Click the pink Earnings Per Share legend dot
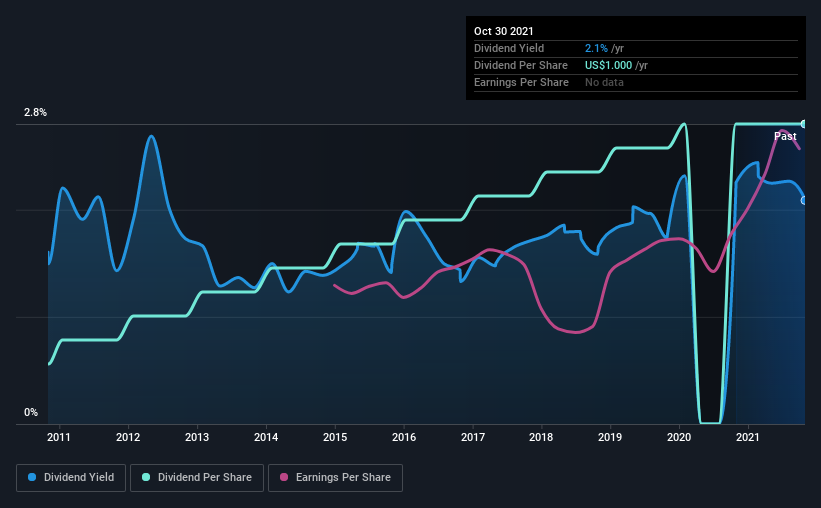 (284, 477)
